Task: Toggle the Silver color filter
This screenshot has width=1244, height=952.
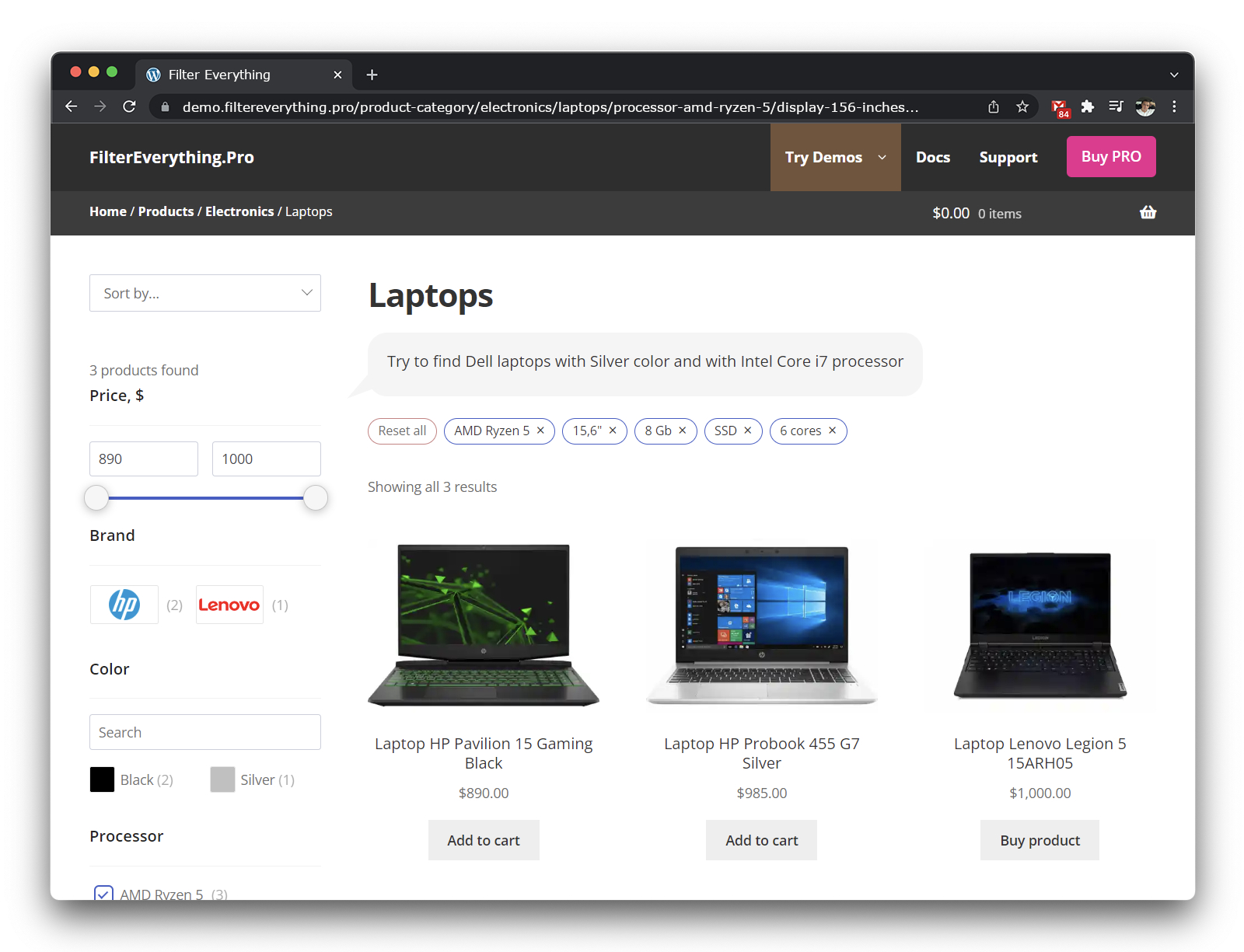Action: [x=223, y=779]
